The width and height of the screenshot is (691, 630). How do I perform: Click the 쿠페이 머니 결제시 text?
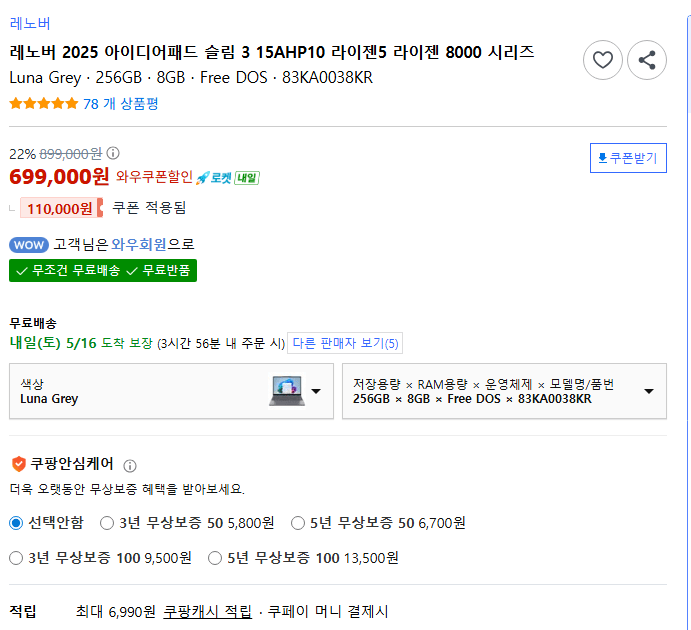[x=328, y=611]
